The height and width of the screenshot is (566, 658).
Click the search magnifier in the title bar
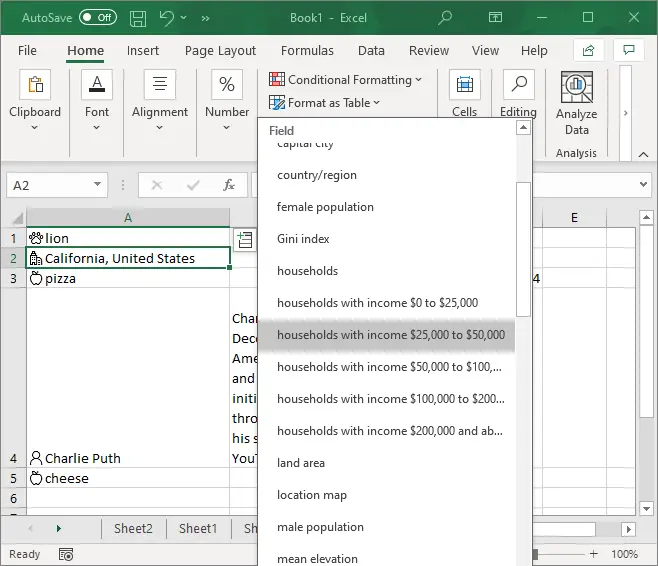[445, 18]
